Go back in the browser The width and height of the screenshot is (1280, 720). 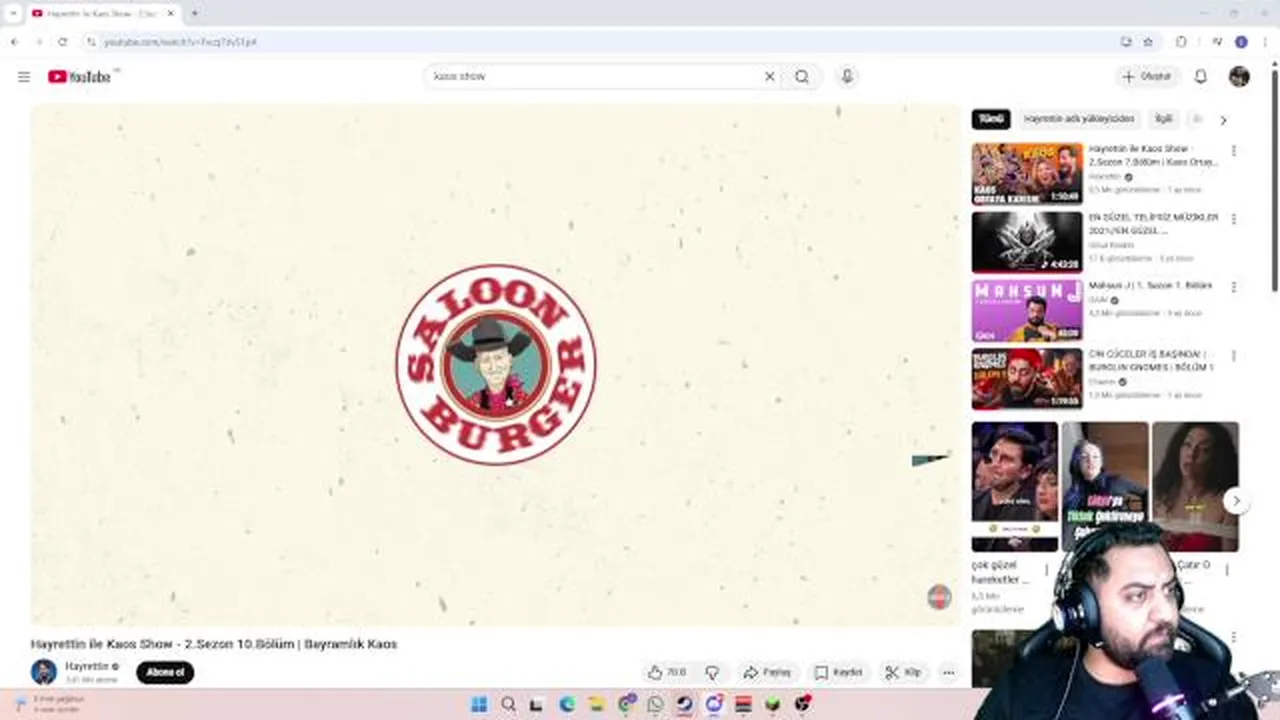[14, 42]
